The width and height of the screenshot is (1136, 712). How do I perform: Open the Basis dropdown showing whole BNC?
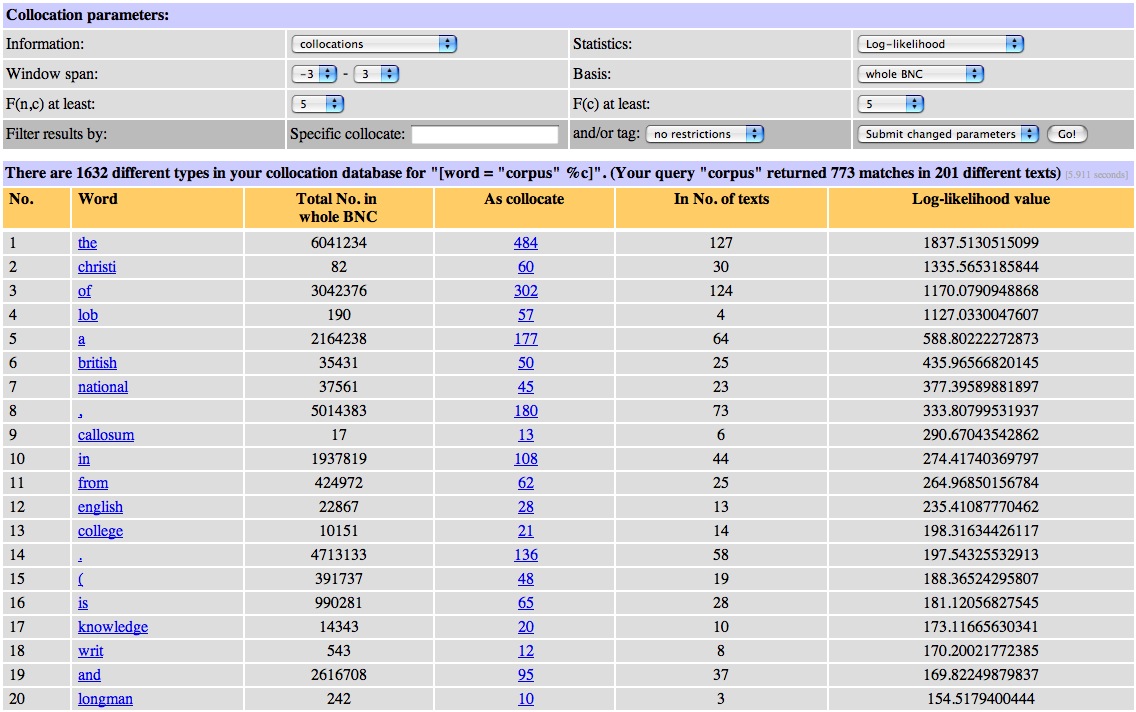(x=921, y=74)
